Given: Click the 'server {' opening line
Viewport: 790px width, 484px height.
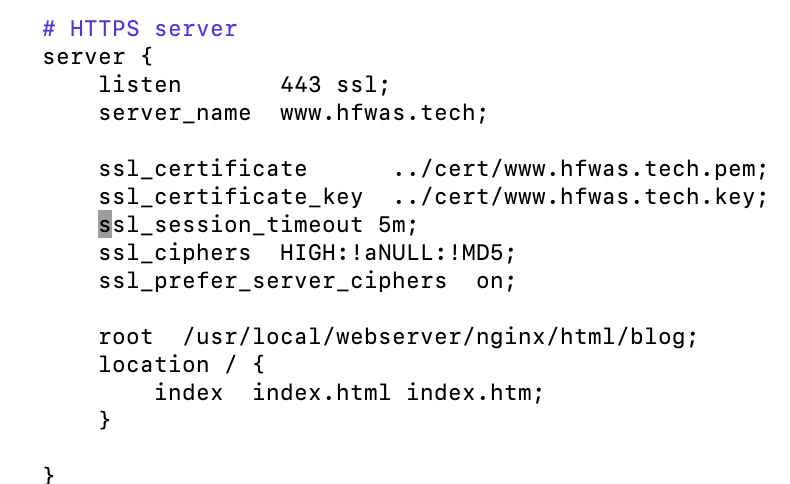Looking at the screenshot, I should pos(97,57).
